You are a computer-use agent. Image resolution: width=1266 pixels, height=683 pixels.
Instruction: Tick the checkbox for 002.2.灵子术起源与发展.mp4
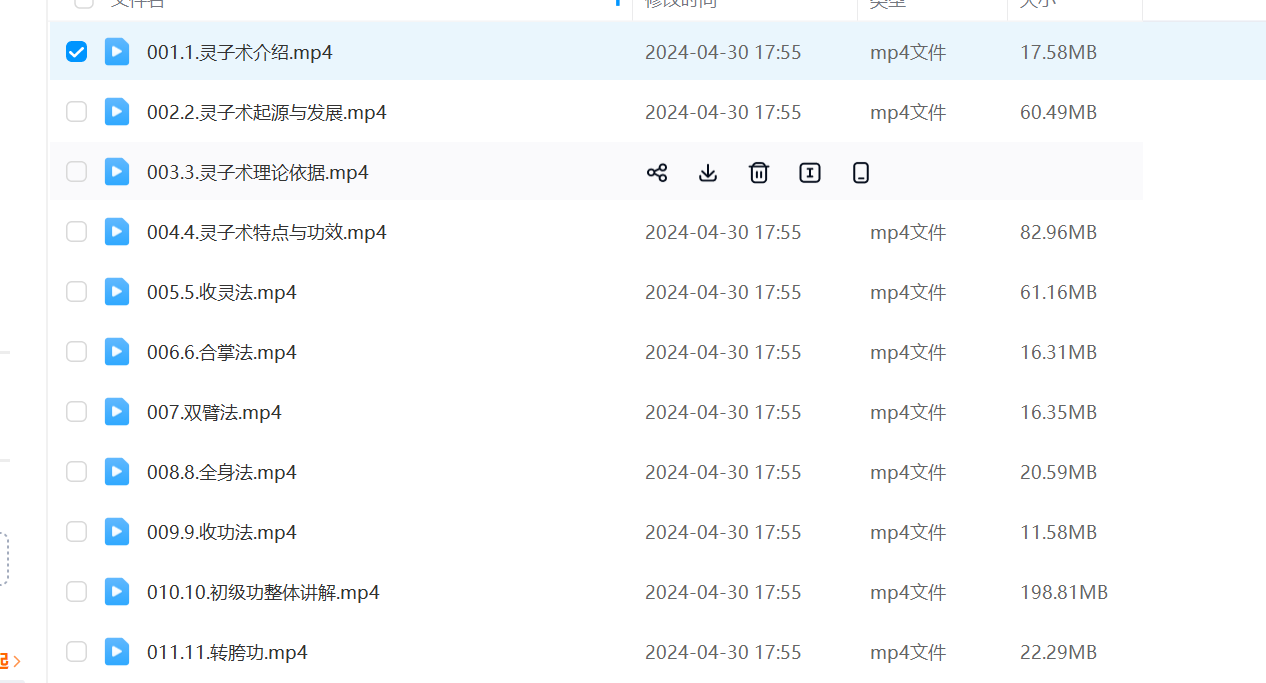coord(77,112)
